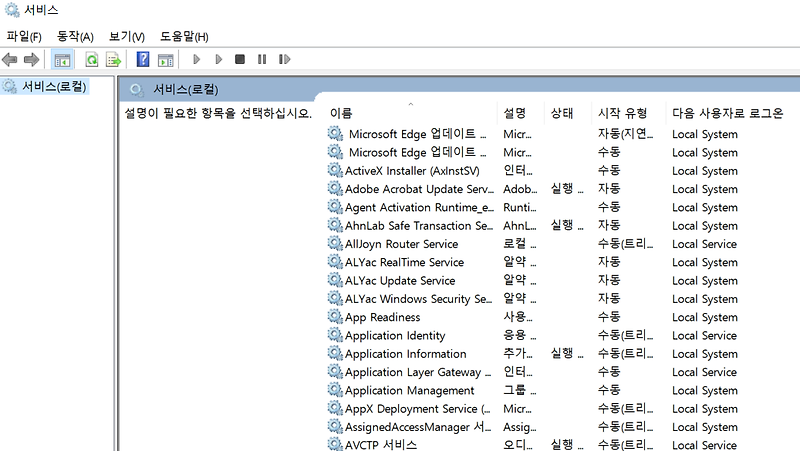800x451 pixels.
Task: Click 실행 status of Adobe Acrobat Update
Action: coord(567,189)
